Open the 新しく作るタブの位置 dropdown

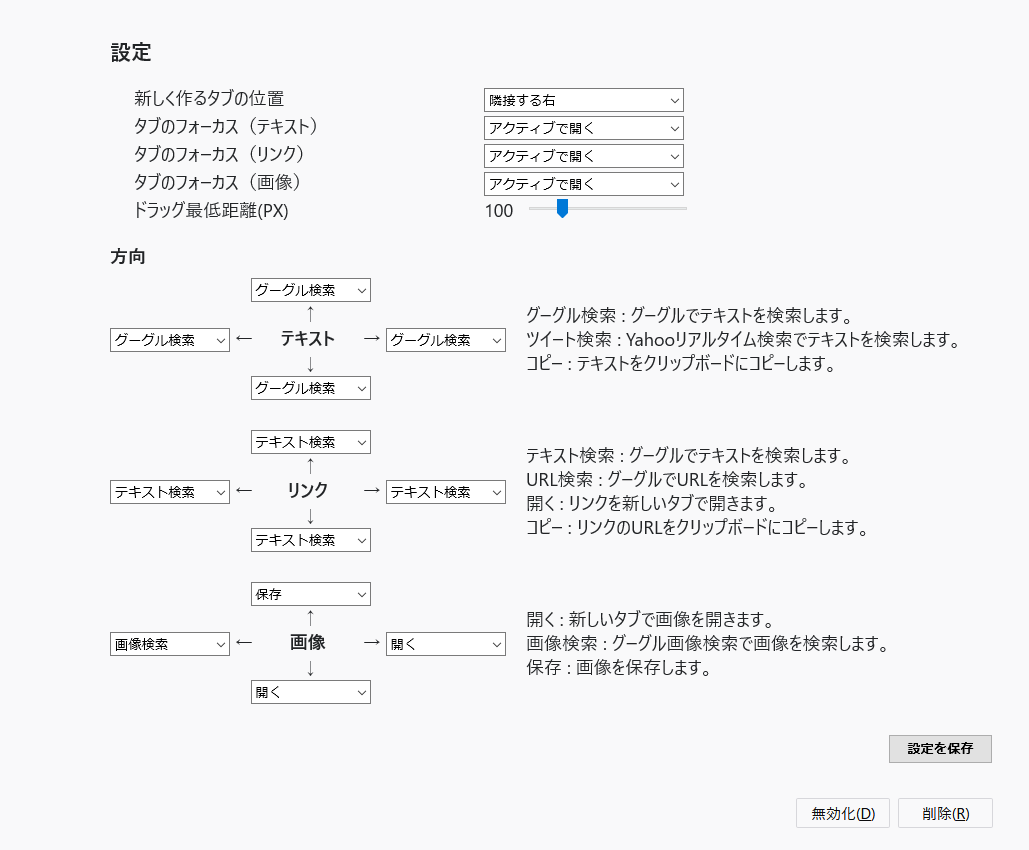(583, 100)
